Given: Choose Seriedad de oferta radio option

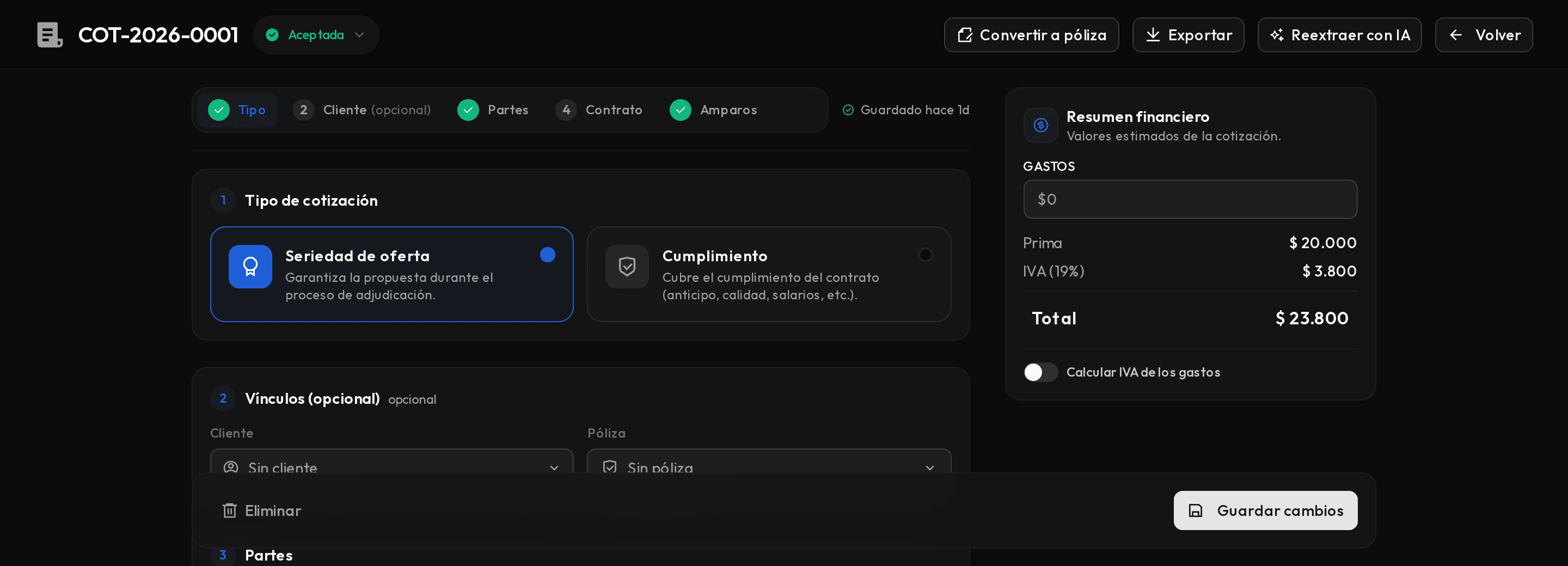Looking at the screenshot, I should pos(392,274).
